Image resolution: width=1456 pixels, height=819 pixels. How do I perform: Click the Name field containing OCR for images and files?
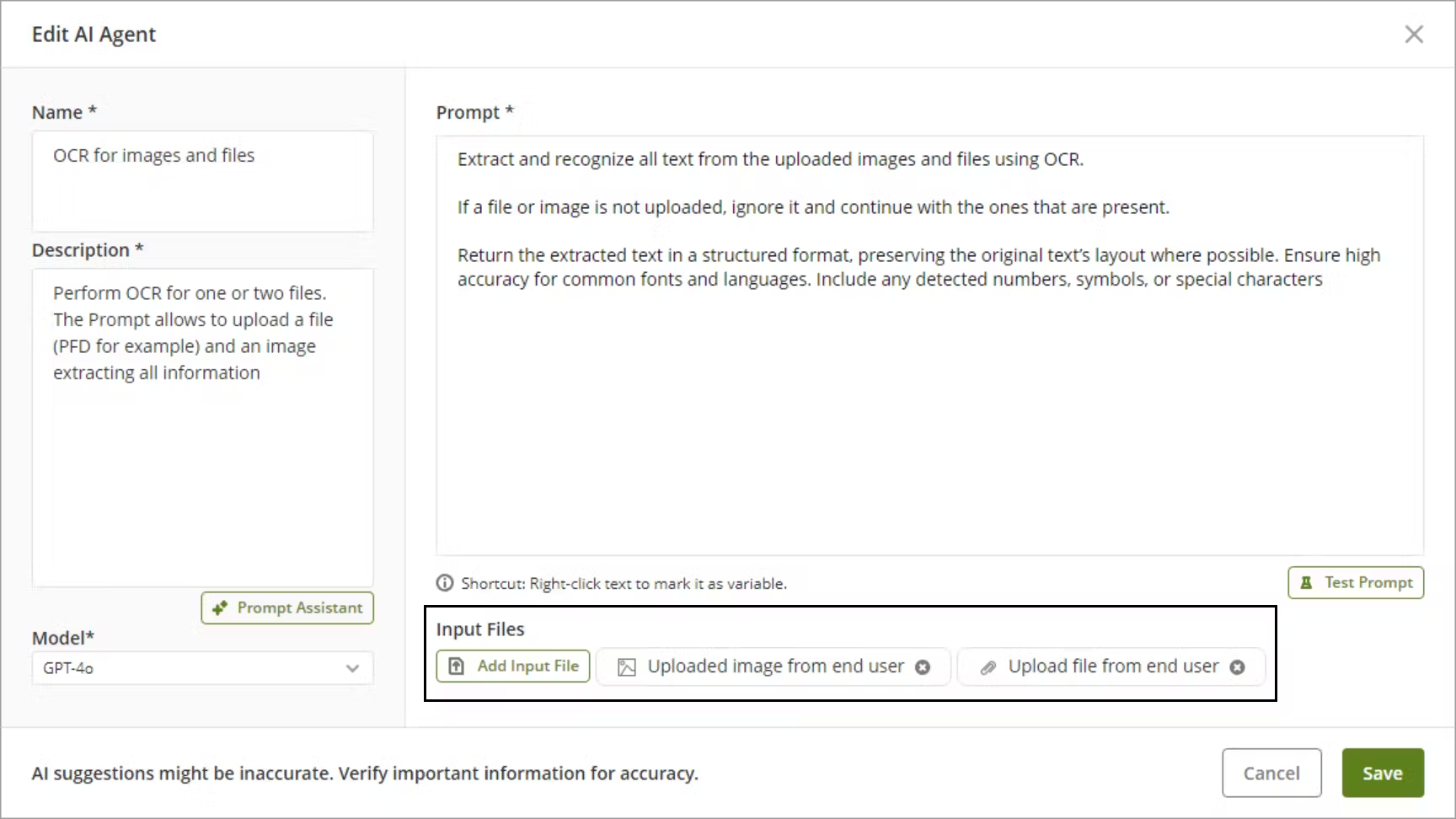[x=202, y=181]
